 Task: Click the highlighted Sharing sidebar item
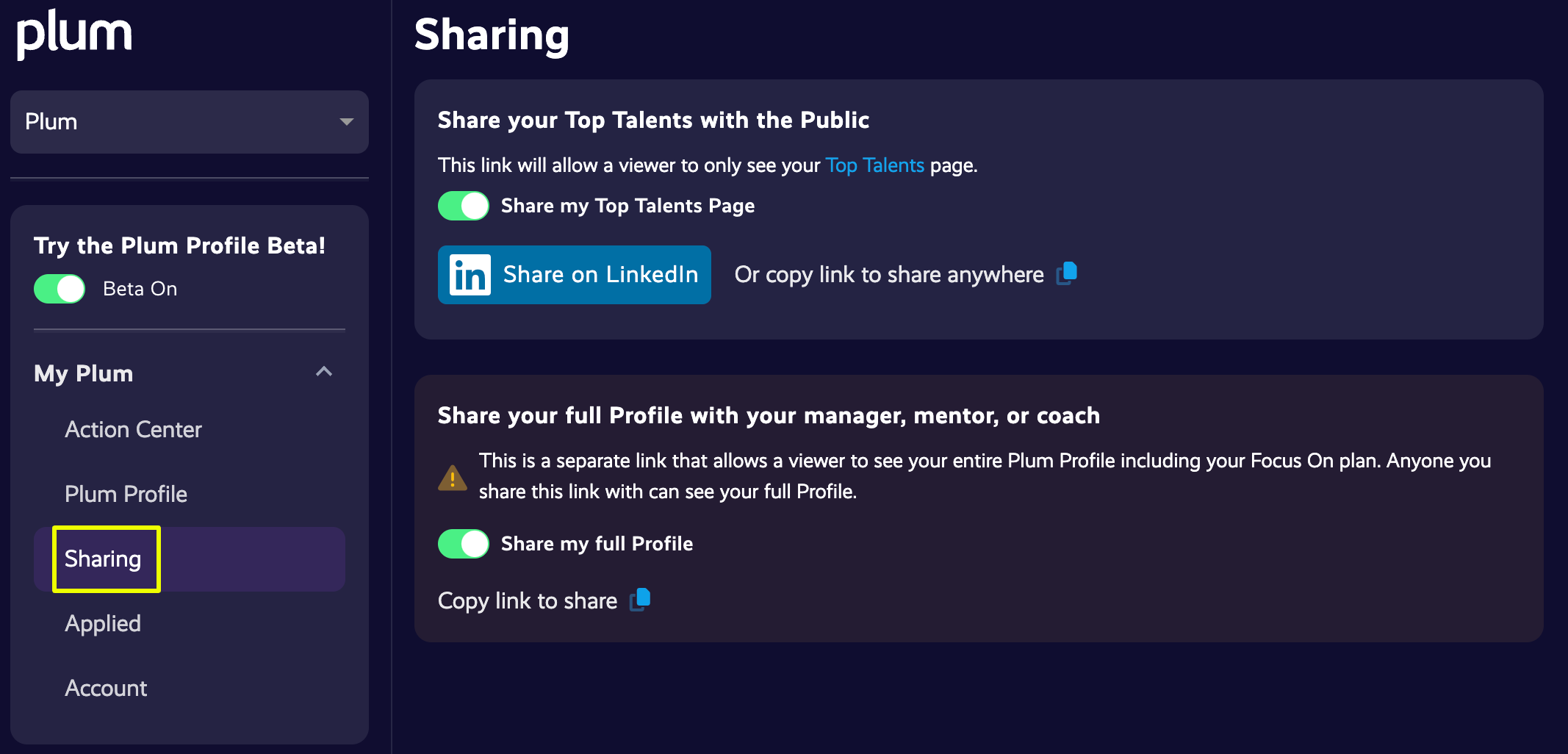point(103,559)
